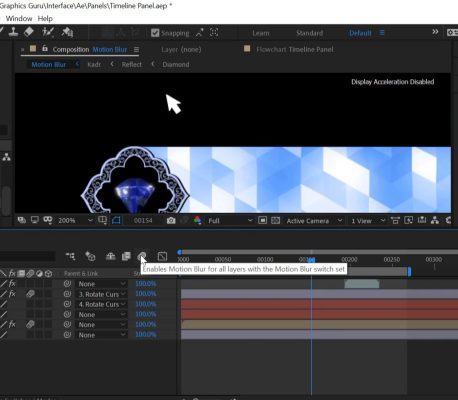Image resolution: width=458 pixels, height=400 pixels.
Task: Close the Composition Motion Blur panel tab
Action: pyautogui.click(x=23, y=49)
